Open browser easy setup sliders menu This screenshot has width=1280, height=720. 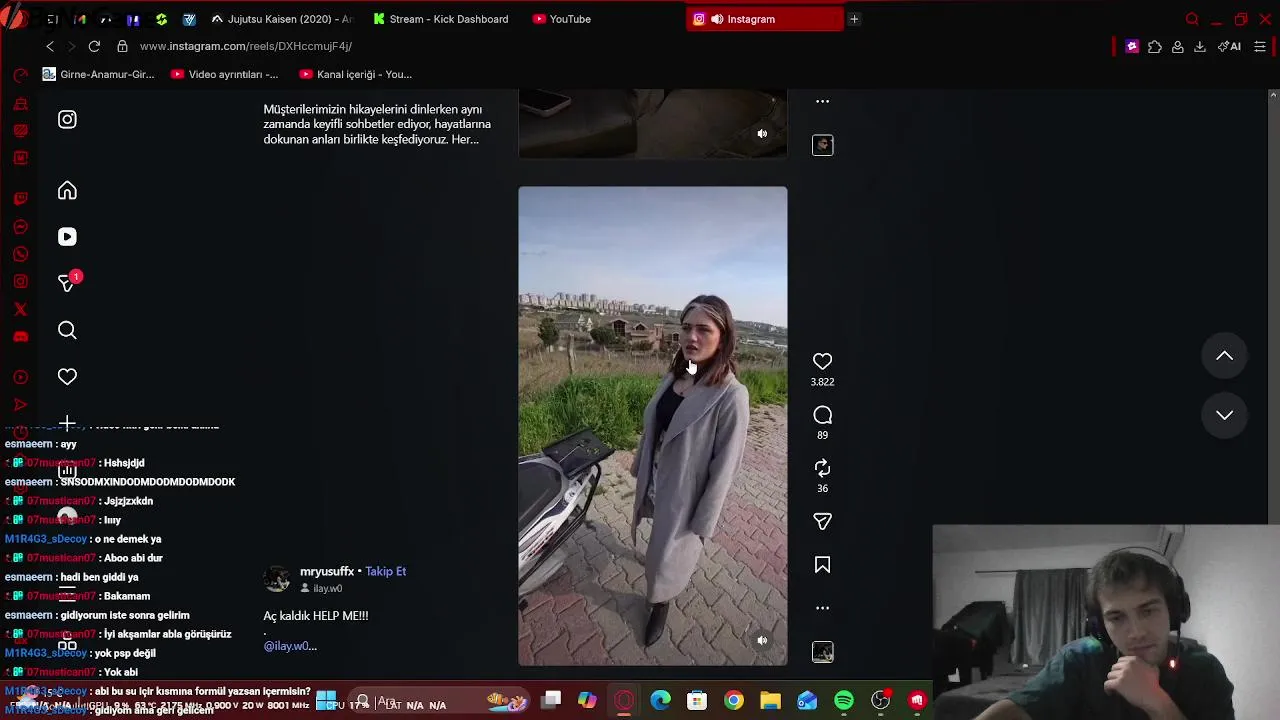click(1260, 46)
